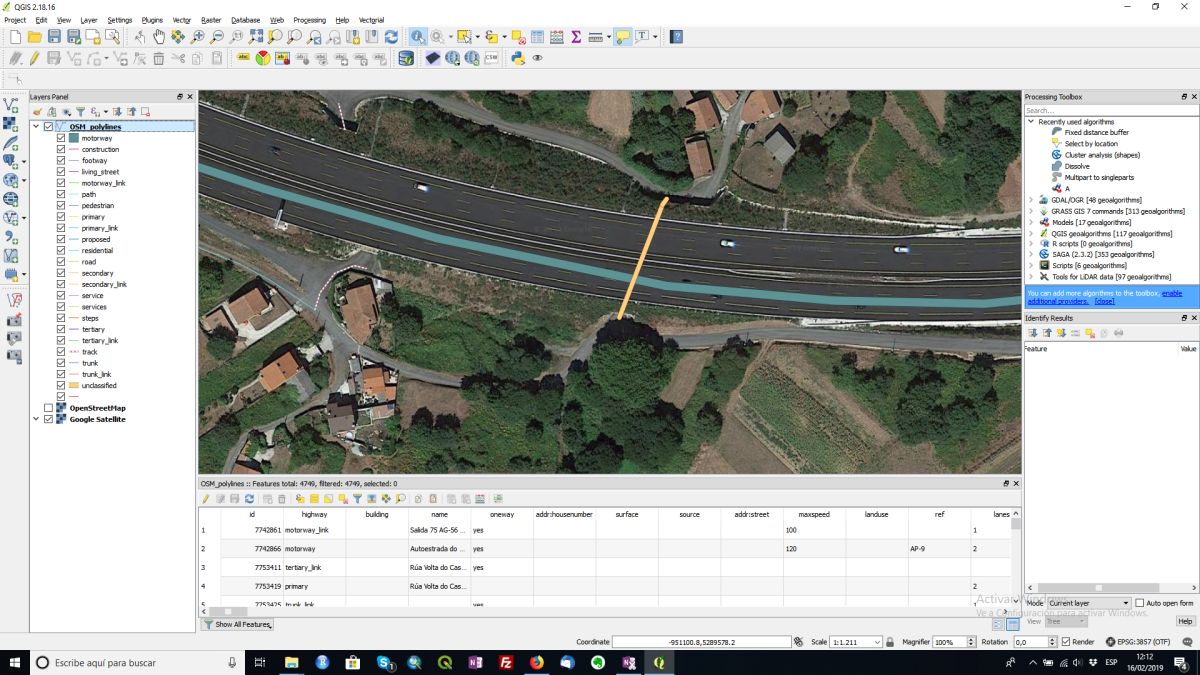
Task: Open the Mode Current layer dropdown
Action: (x=1088, y=603)
